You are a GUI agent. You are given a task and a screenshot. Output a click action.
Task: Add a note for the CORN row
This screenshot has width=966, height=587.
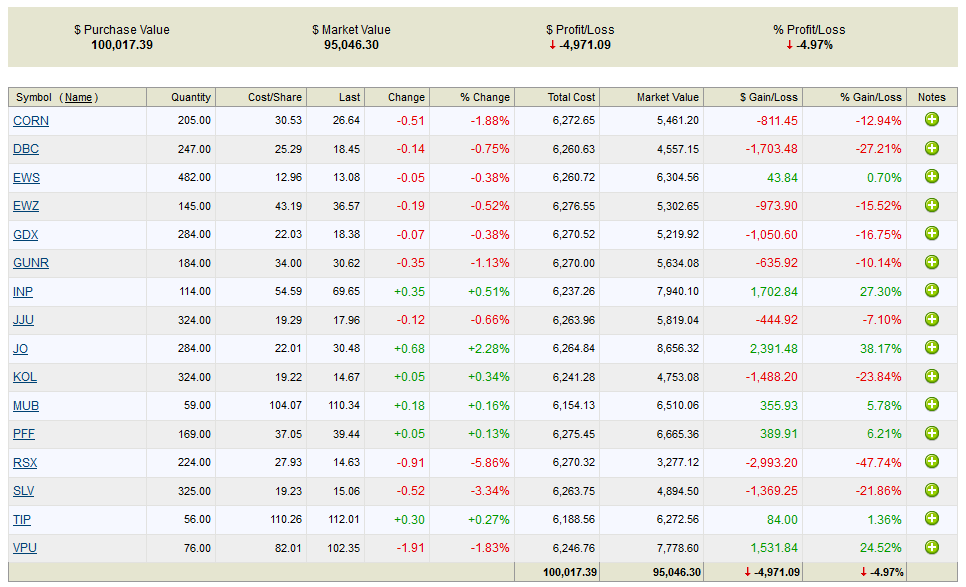(931, 120)
